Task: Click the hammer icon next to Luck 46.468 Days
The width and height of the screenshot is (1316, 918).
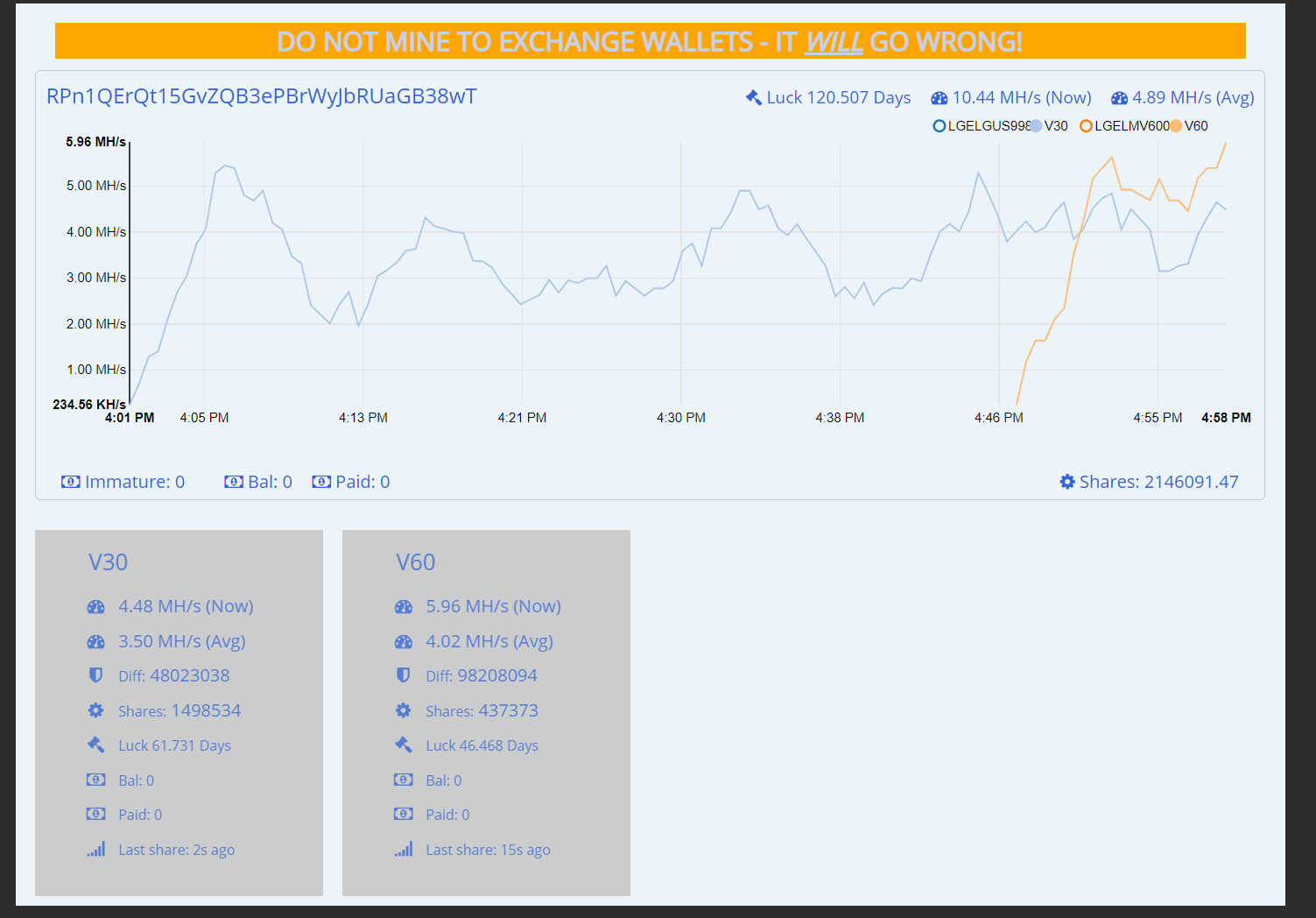Action: click(x=403, y=745)
